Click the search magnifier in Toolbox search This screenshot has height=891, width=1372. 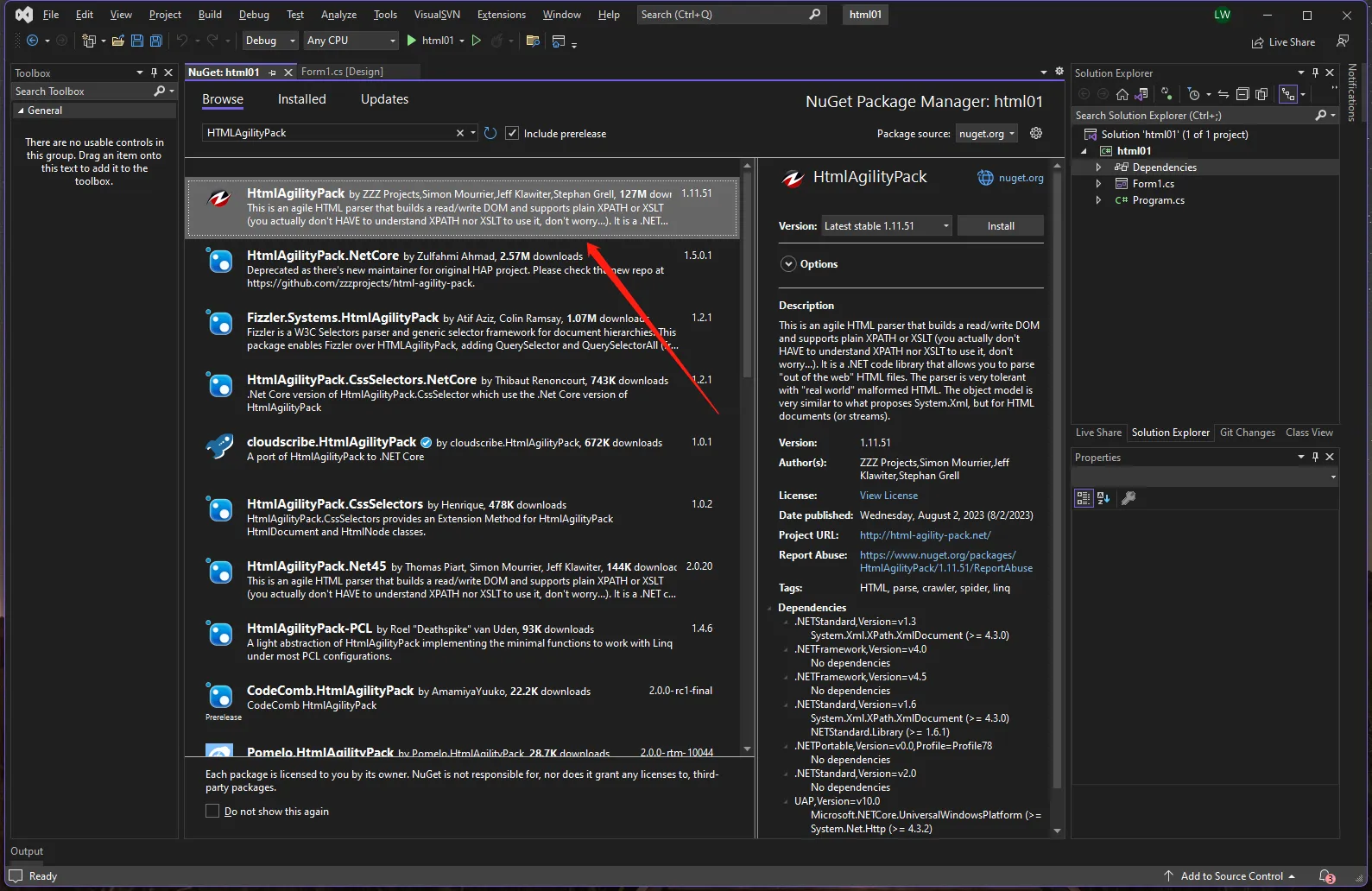[x=160, y=92]
